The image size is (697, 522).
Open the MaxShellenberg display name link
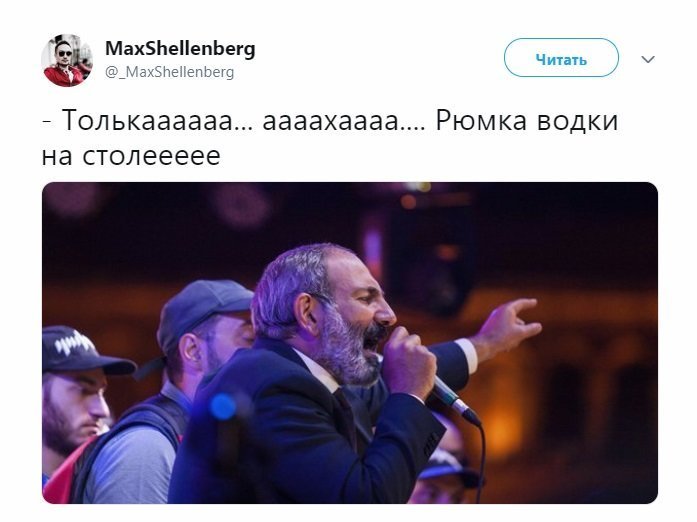[180, 48]
